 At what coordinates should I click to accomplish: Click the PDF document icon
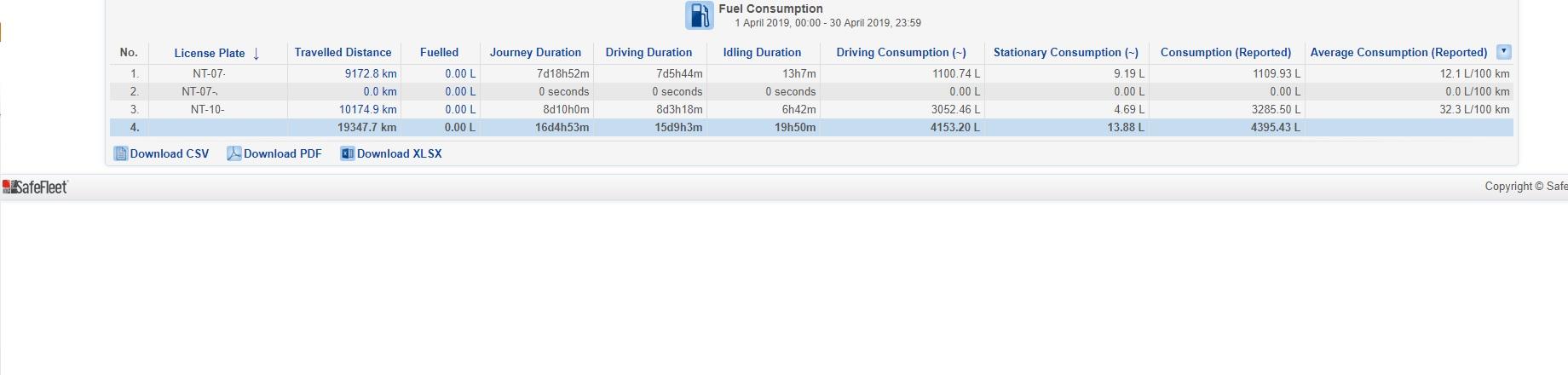[233, 153]
